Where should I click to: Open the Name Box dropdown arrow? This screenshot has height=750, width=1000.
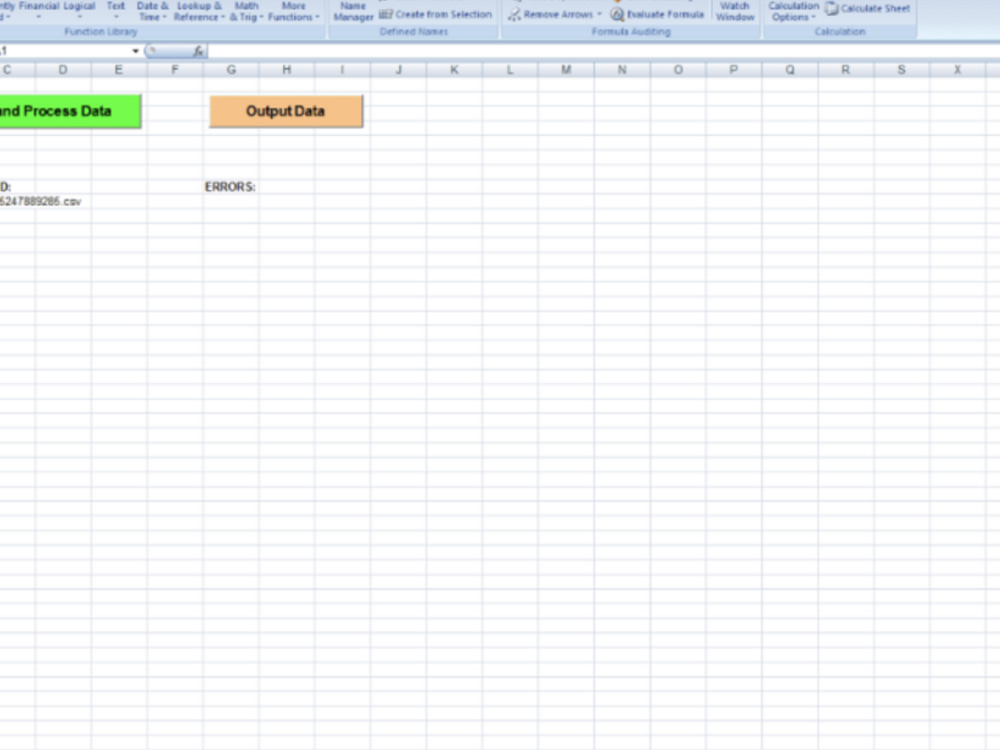pos(133,51)
